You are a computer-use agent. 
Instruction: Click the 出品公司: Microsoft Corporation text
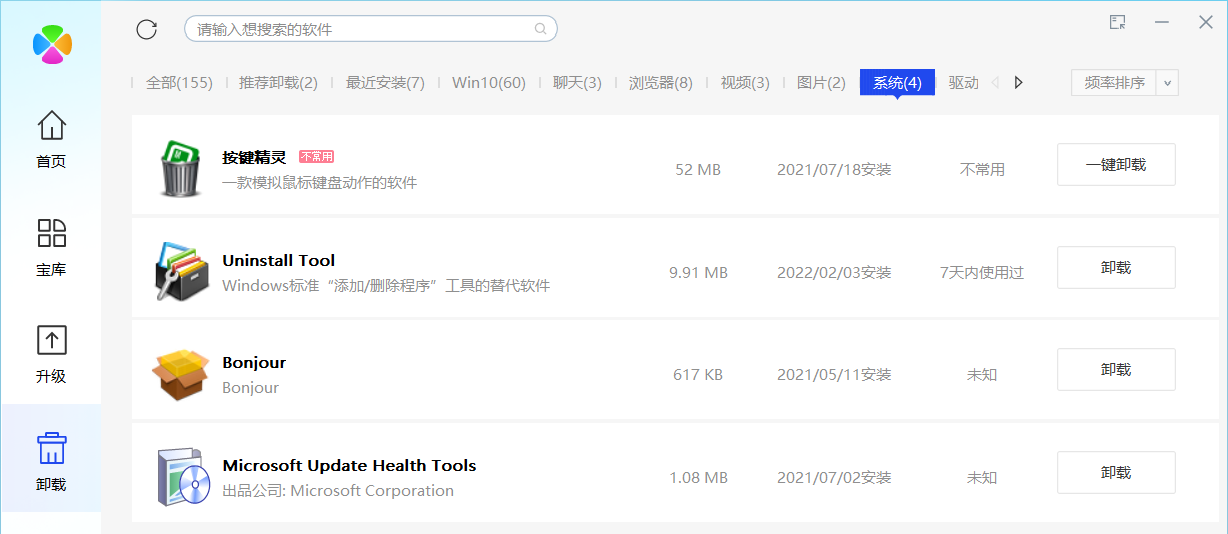click(338, 491)
